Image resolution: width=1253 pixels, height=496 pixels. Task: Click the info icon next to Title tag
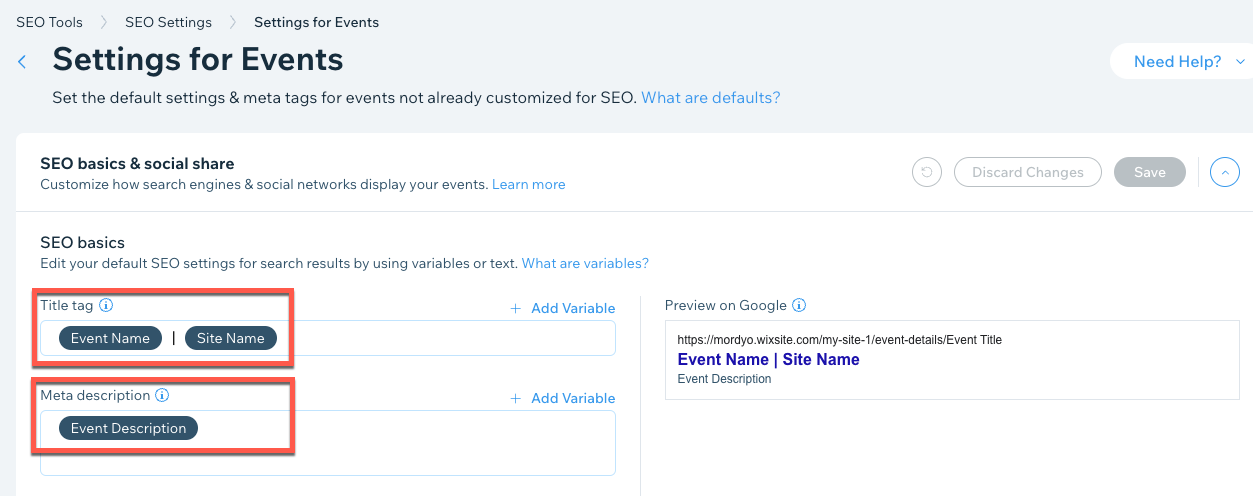pos(107,305)
